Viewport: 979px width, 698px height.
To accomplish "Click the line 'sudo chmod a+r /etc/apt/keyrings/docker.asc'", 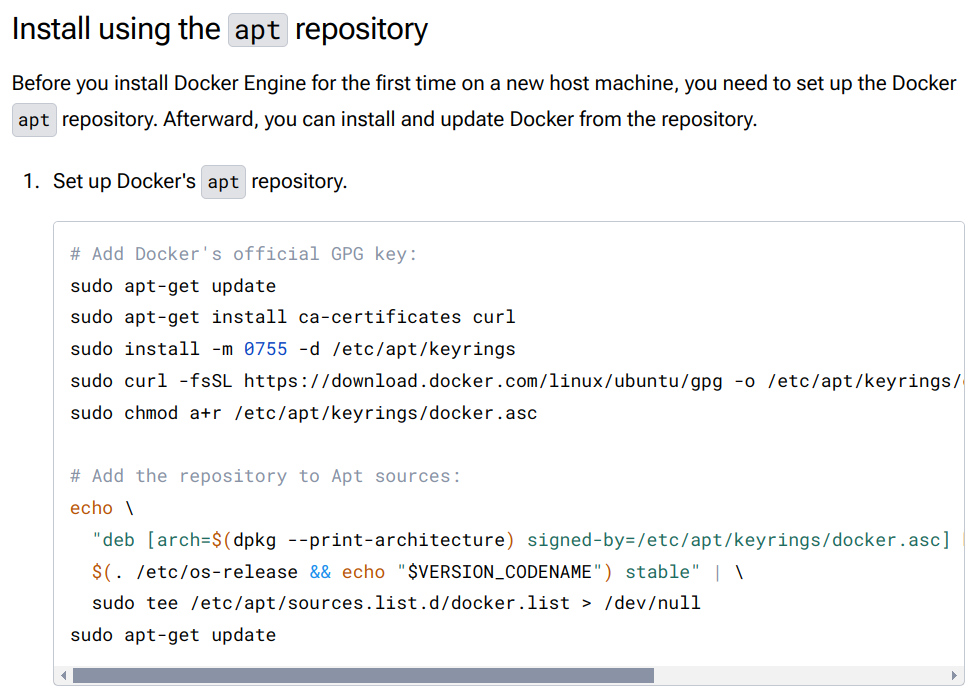I will pyautogui.click(x=303, y=413).
